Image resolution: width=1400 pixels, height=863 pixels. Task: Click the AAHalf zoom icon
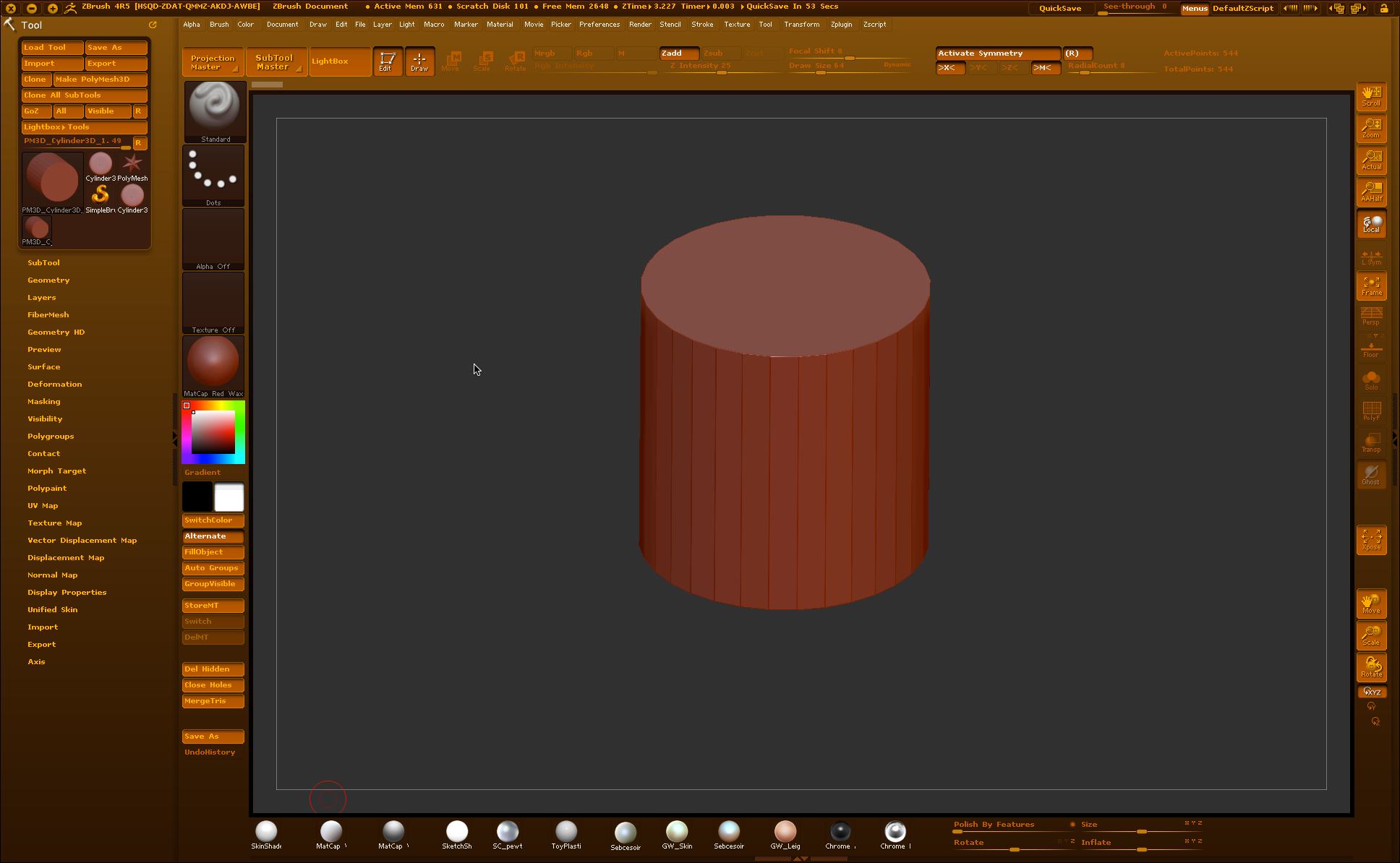1371,192
